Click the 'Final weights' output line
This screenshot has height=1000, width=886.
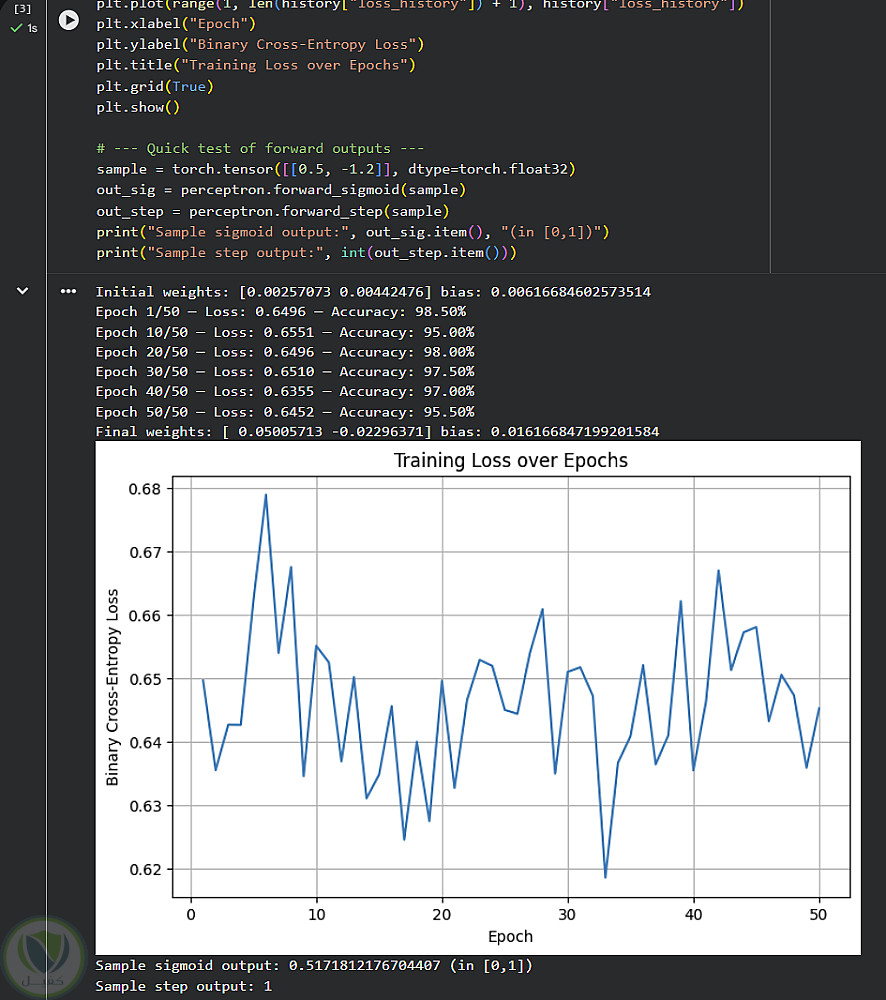377,431
